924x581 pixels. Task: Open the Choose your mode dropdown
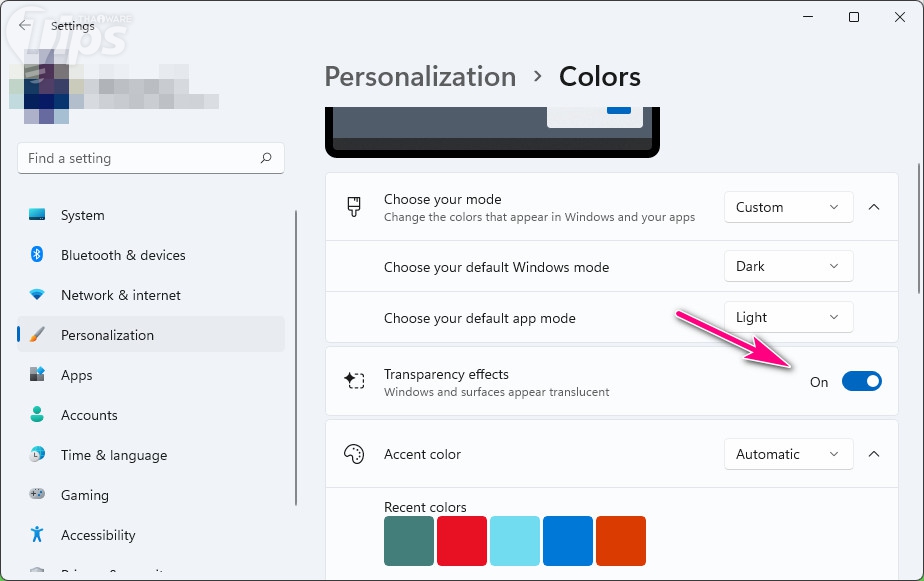click(788, 207)
